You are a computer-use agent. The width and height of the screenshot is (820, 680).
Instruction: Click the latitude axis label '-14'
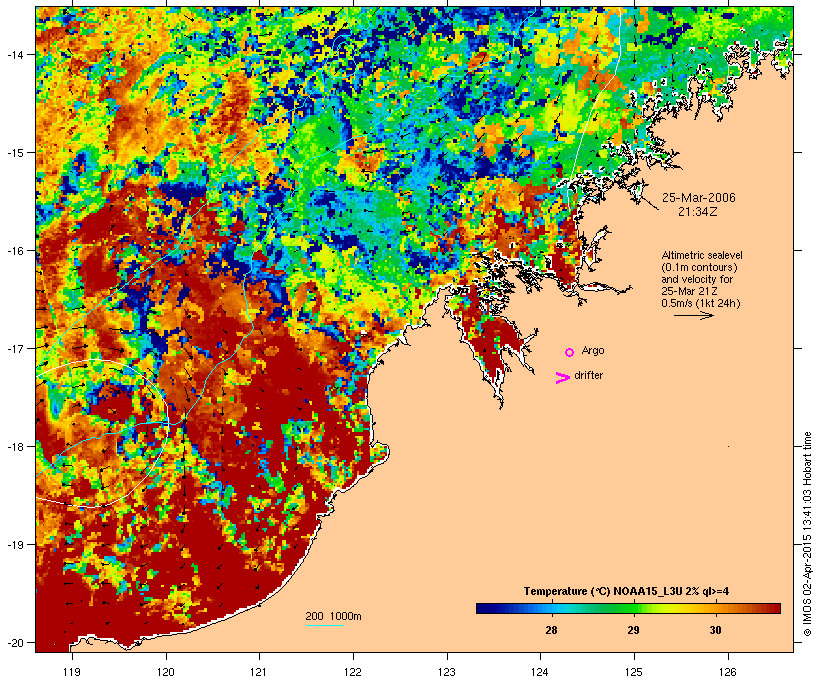[x=14, y=54]
